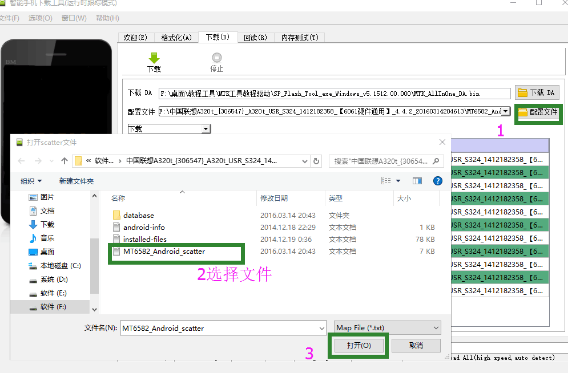This screenshot has height=374, width=569.
Task: Go up one folder level
Action: (64, 161)
